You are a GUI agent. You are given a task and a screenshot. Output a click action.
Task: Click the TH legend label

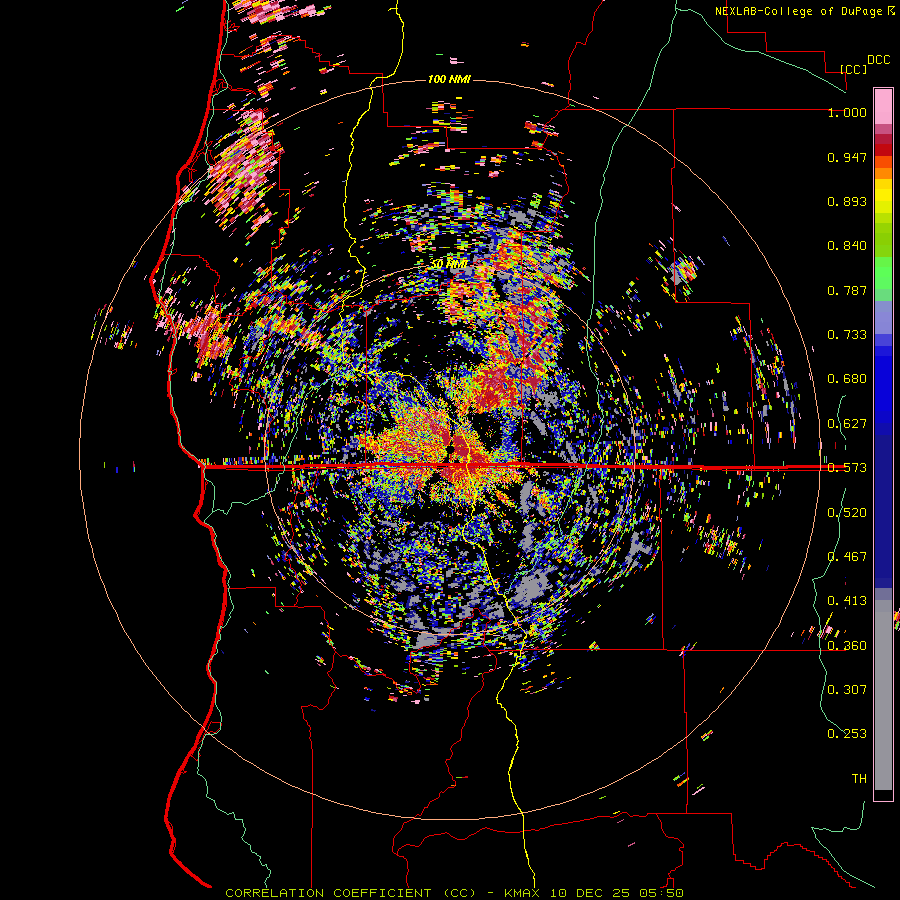[x=859, y=779]
